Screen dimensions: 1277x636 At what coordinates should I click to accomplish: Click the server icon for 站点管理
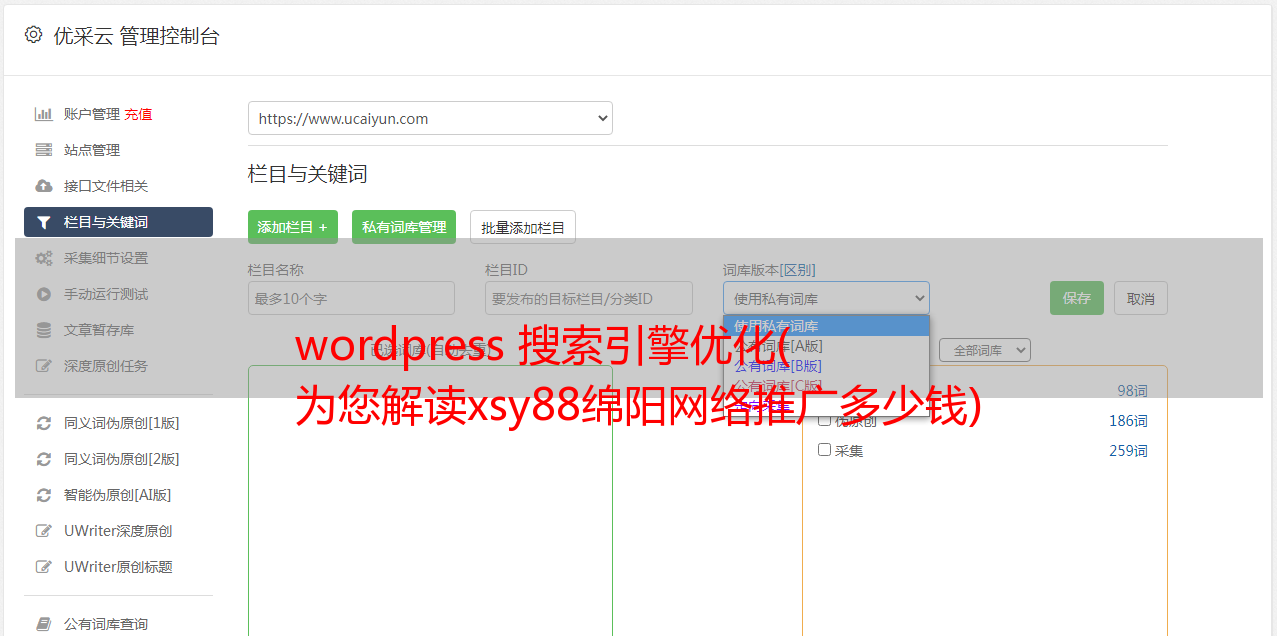pyautogui.click(x=44, y=150)
